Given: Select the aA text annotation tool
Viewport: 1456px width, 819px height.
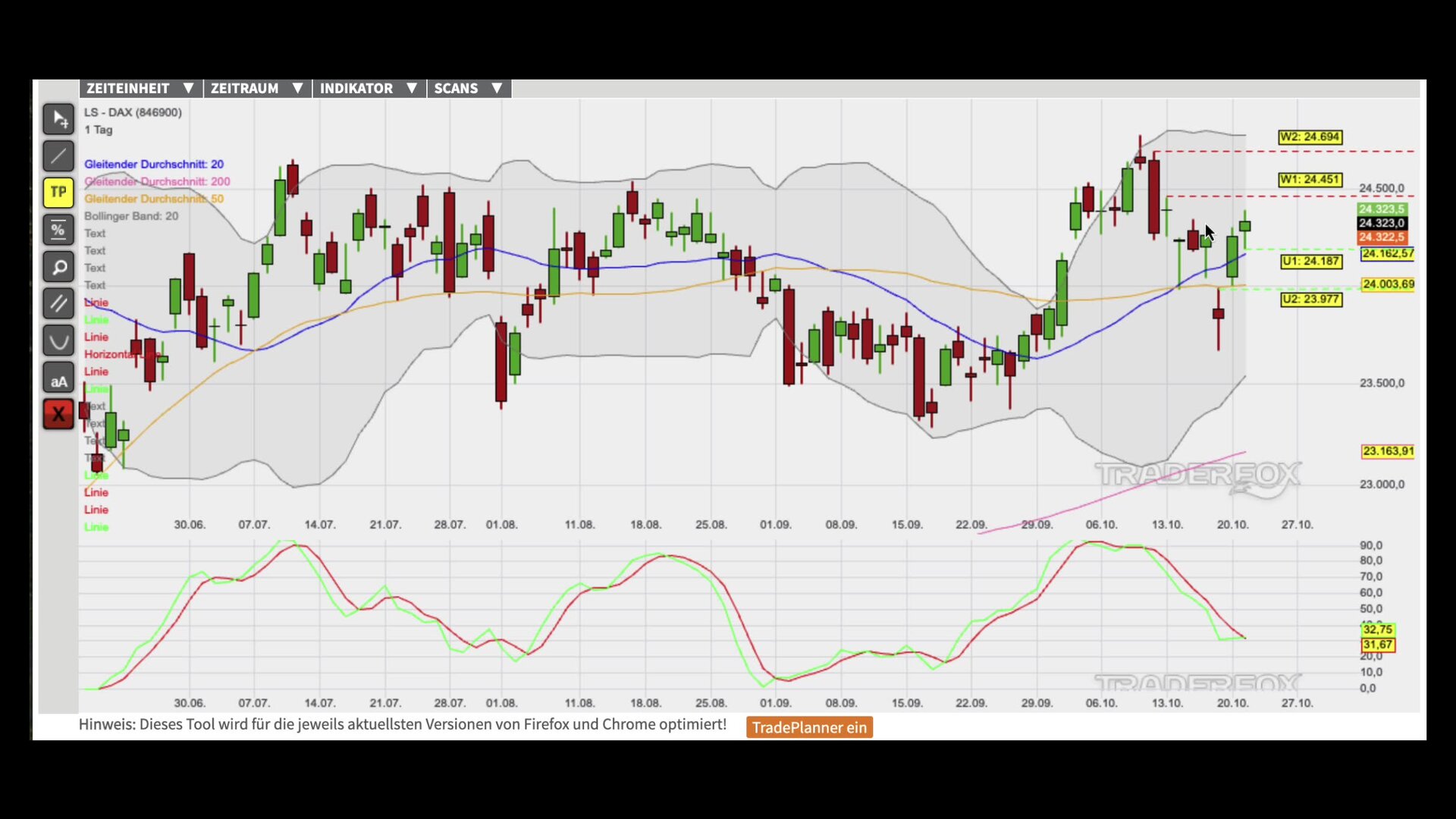Looking at the screenshot, I should [58, 381].
